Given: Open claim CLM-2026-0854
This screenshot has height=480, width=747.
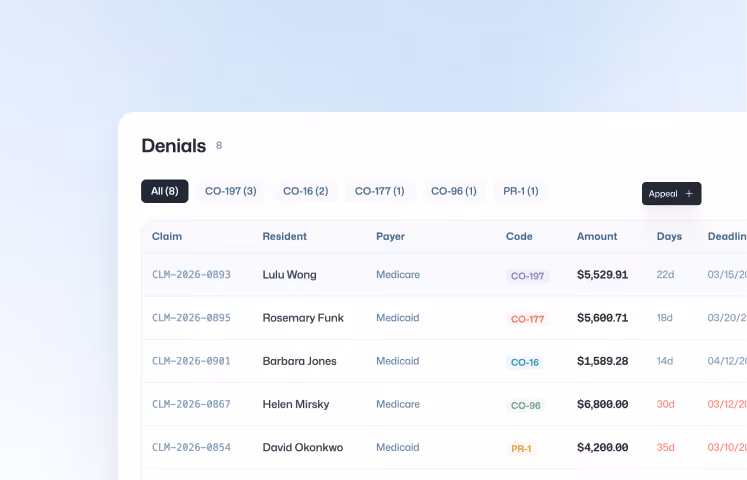Looking at the screenshot, I should coord(191,448).
